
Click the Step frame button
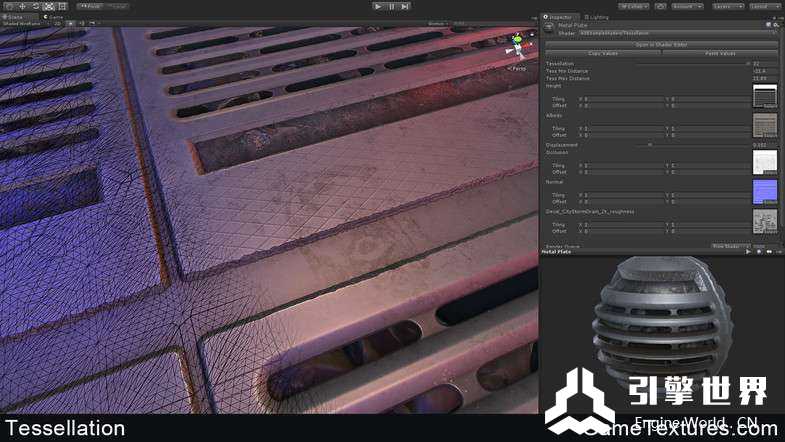coord(405,7)
